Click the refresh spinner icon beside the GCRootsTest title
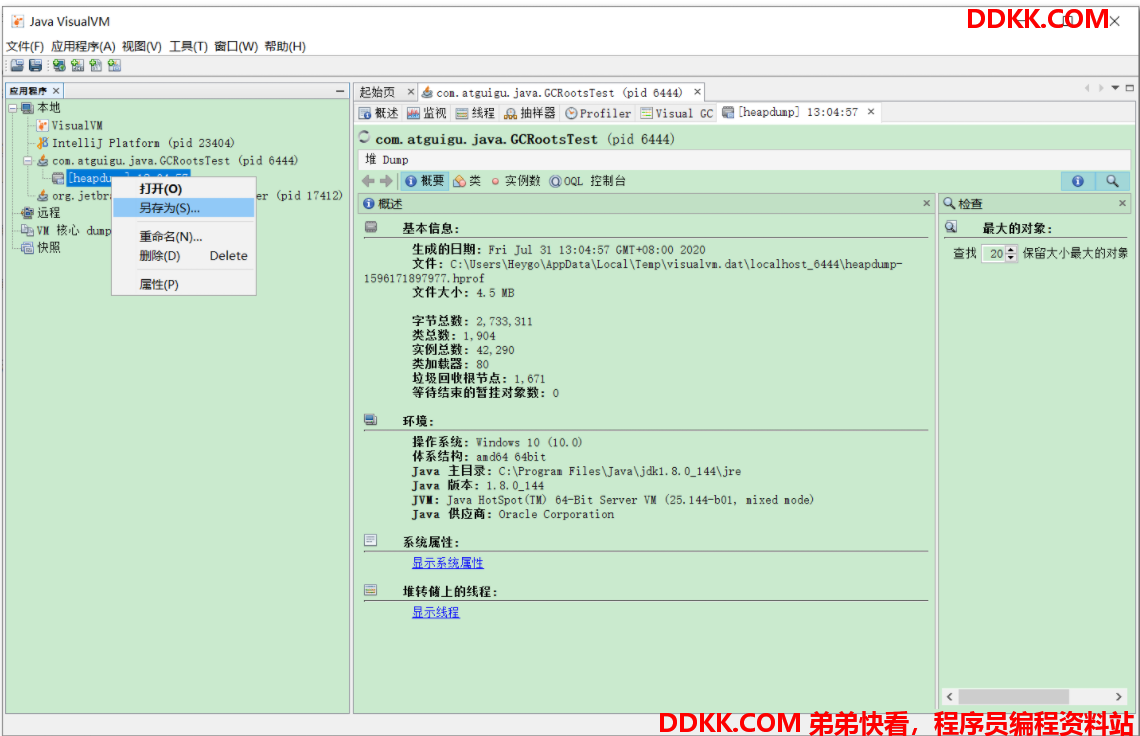 coord(365,137)
